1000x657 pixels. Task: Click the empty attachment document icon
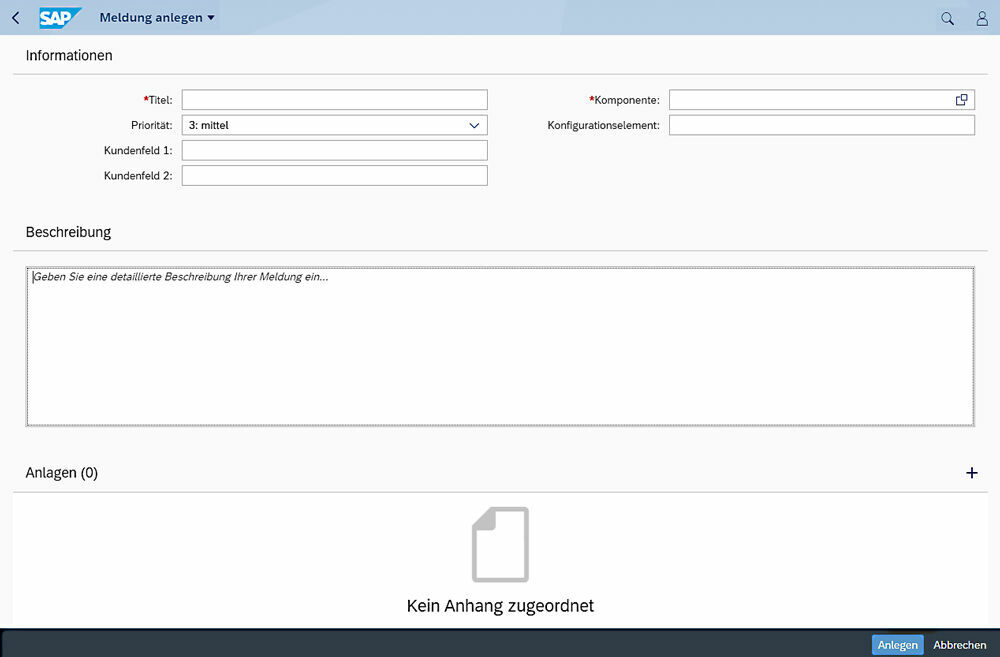(500, 545)
